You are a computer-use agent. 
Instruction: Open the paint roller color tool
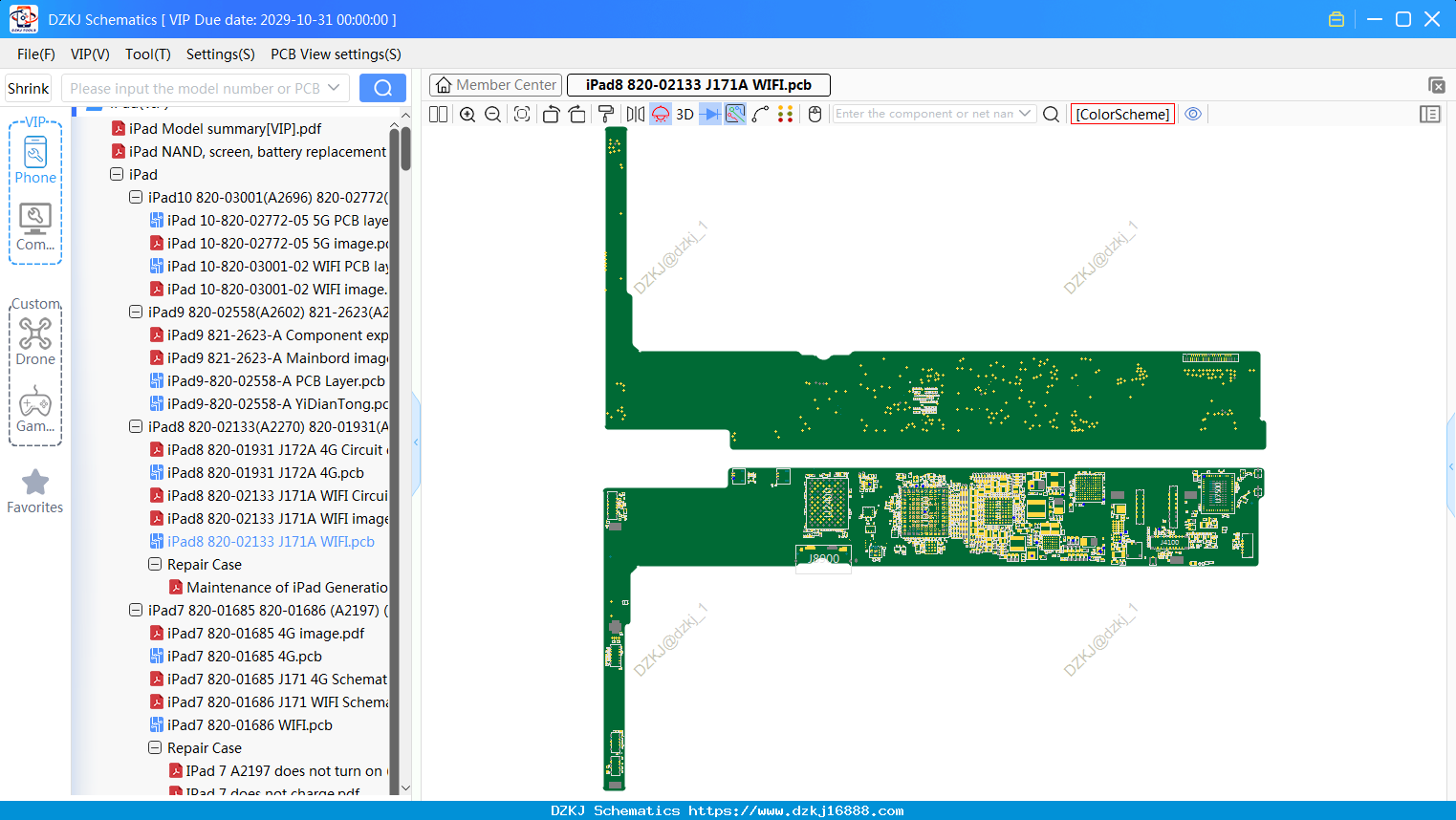(606, 114)
